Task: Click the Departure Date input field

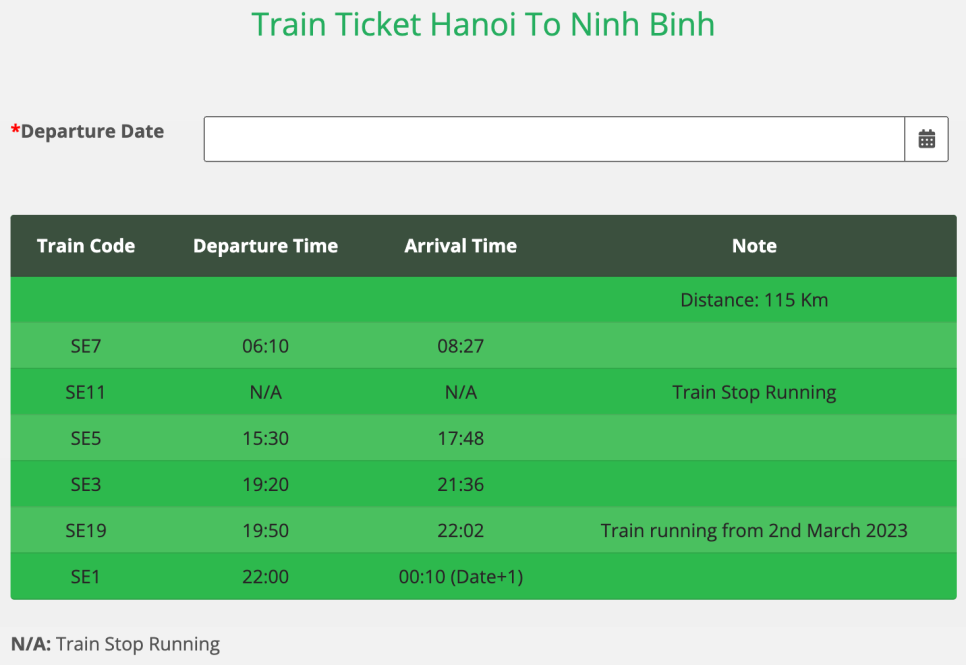Action: pyautogui.click(x=554, y=139)
